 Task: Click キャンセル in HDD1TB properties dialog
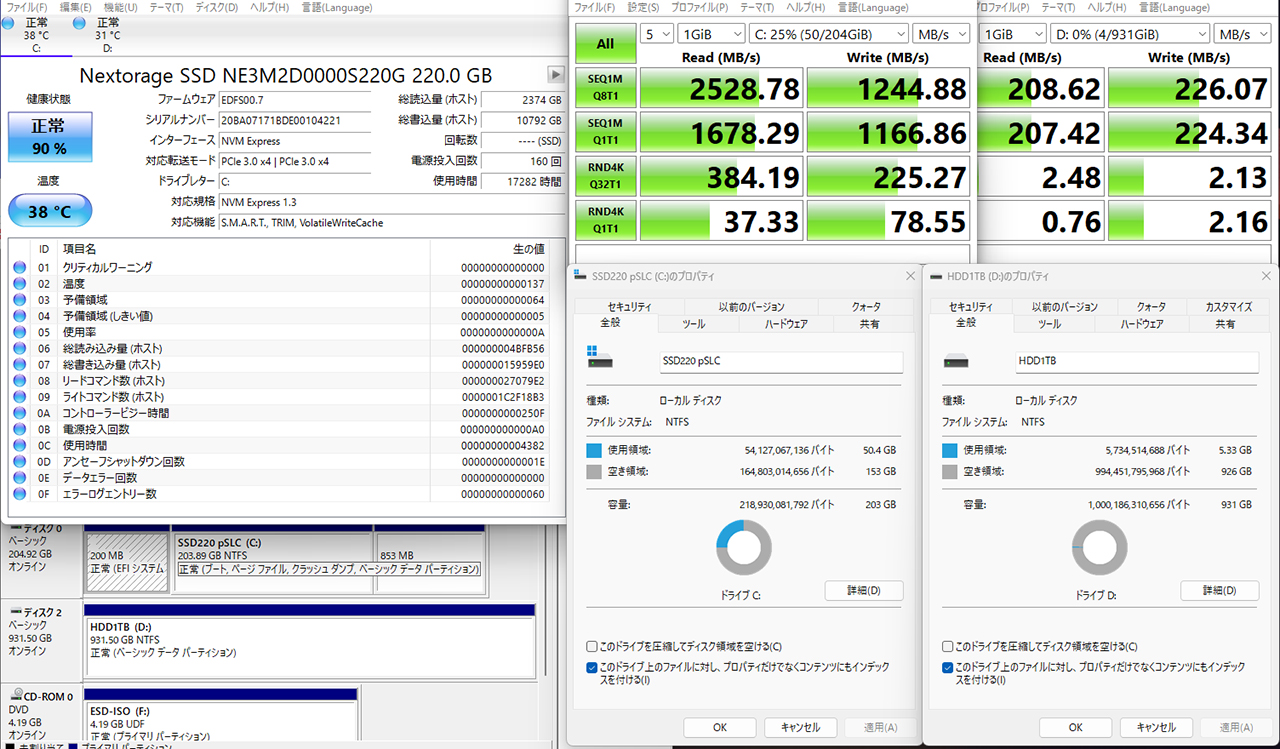(1156, 727)
